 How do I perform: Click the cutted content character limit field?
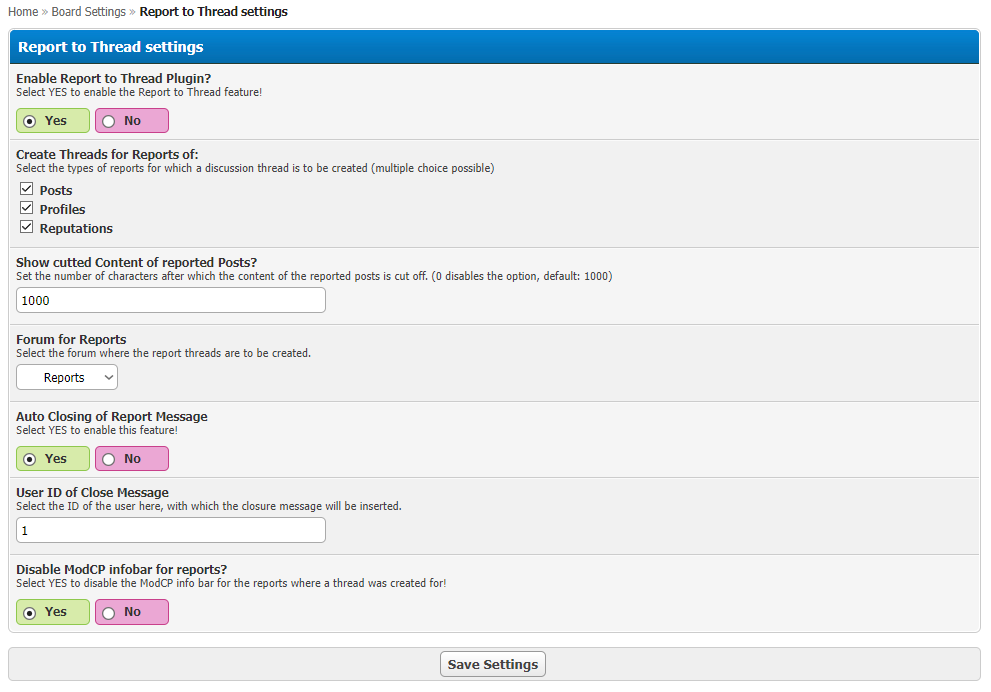(x=171, y=300)
